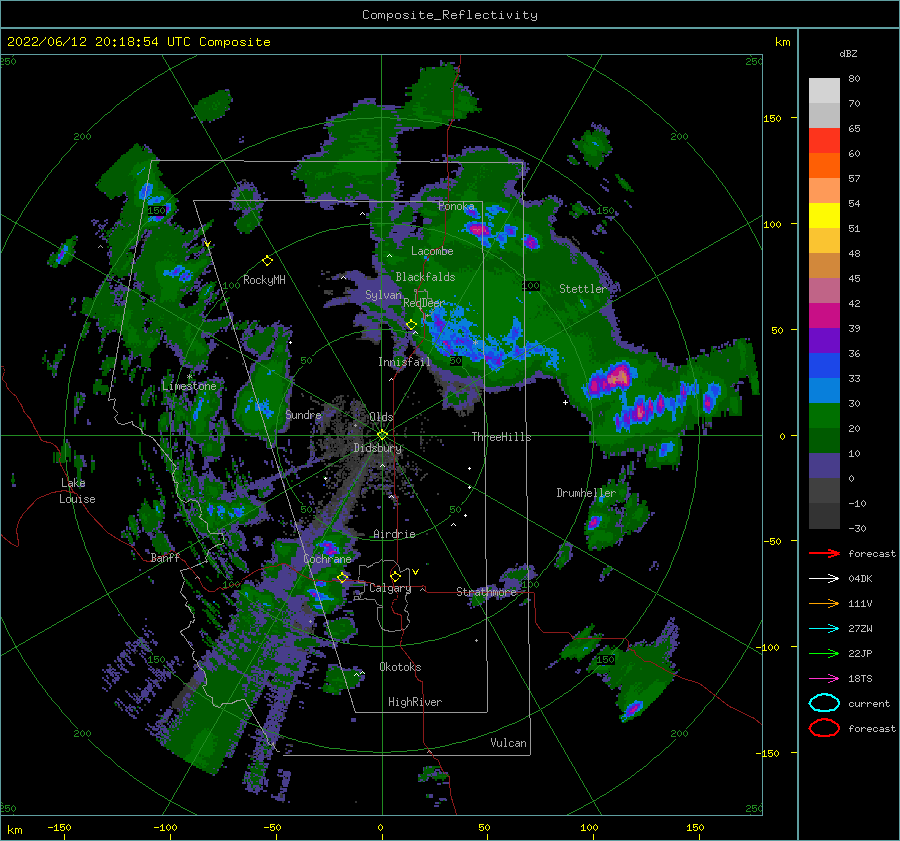This screenshot has width=900, height=841.
Task: Click the Airdrie town label
Action: 394,534
